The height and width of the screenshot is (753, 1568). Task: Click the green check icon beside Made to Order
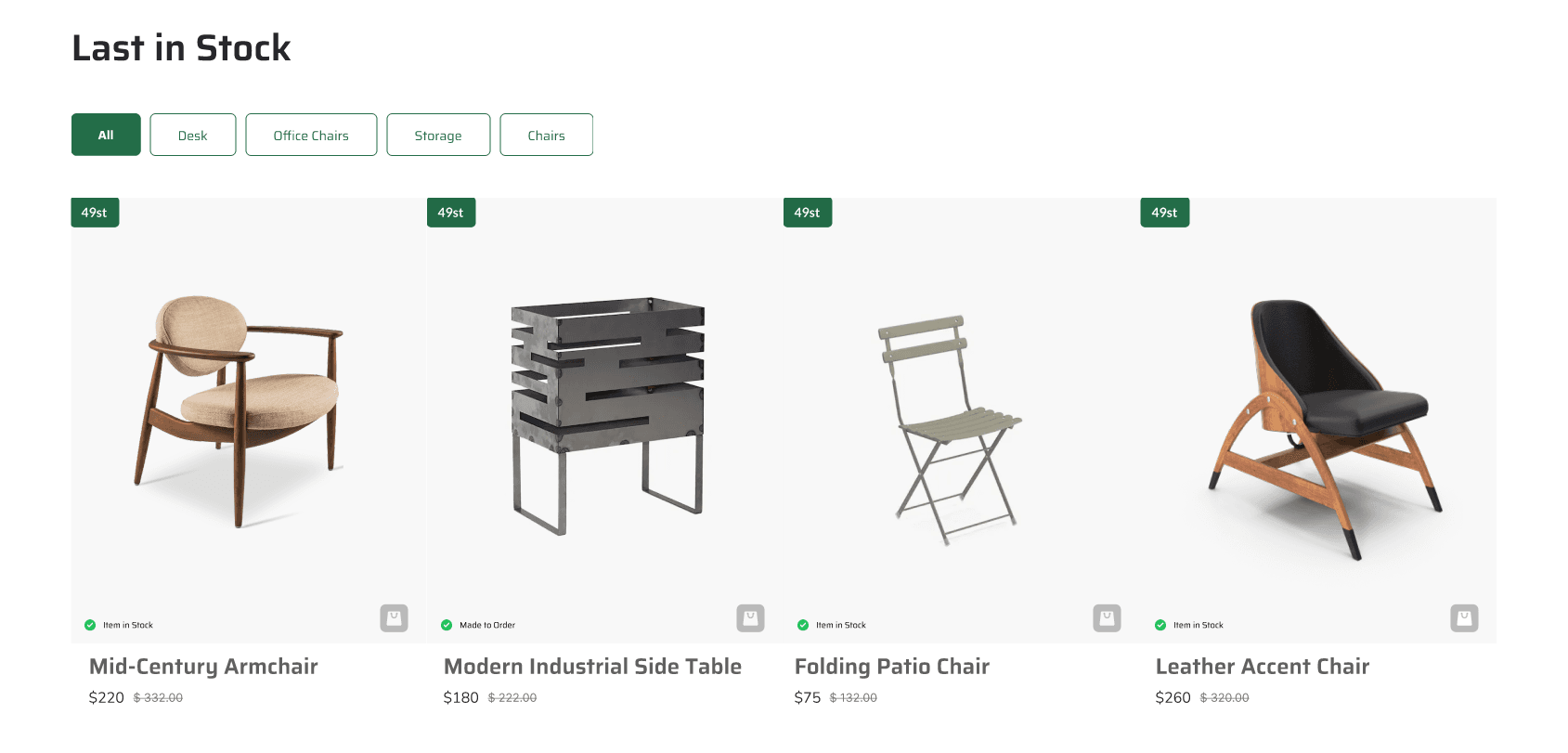[x=447, y=625]
